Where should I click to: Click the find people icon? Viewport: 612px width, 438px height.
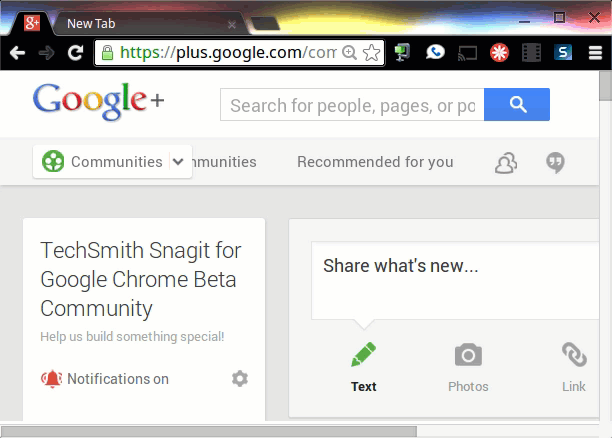tap(506, 163)
